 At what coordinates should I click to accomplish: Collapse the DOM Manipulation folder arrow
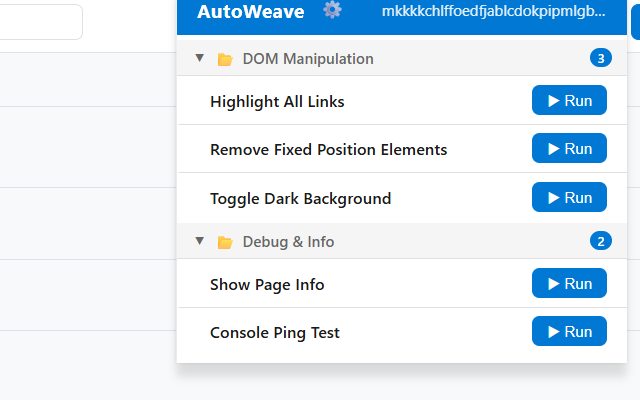tap(200, 58)
